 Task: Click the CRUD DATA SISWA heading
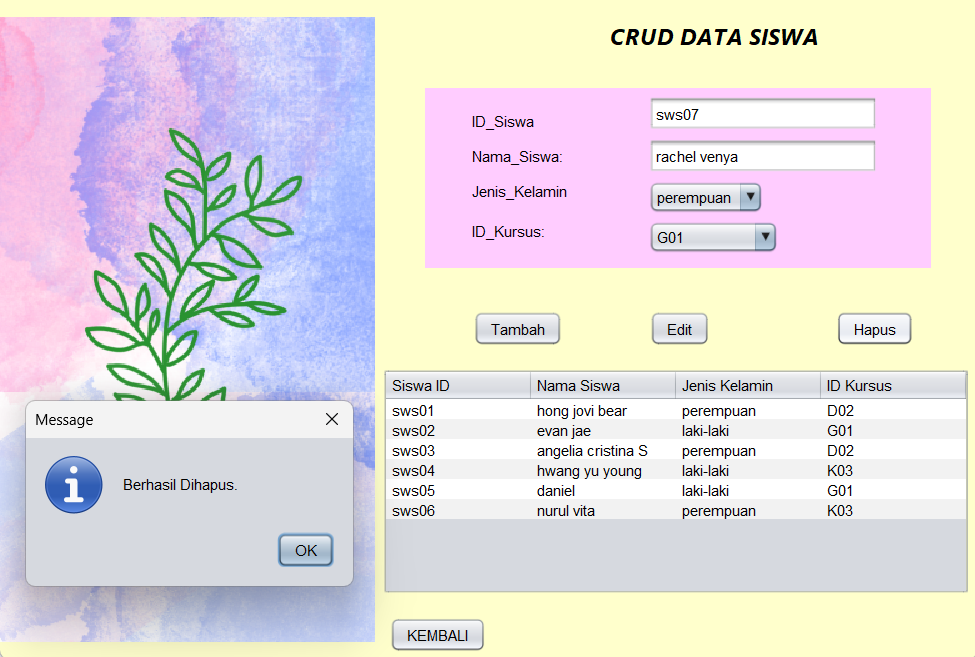pyautogui.click(x=714, y=36)
